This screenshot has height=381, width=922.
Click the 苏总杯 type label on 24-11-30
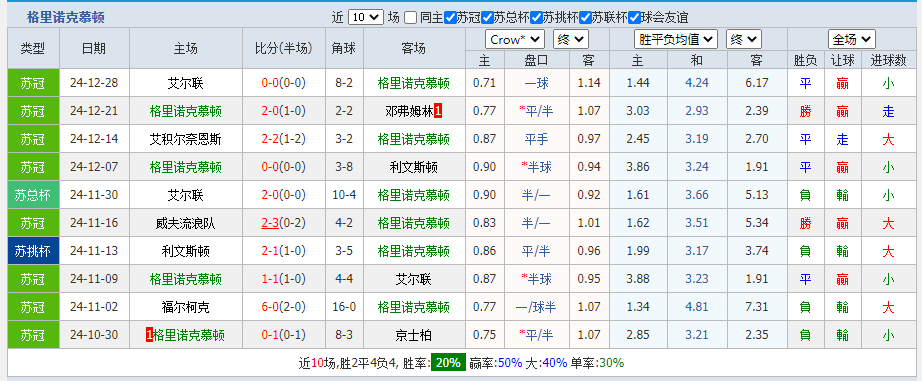point(34,195)
